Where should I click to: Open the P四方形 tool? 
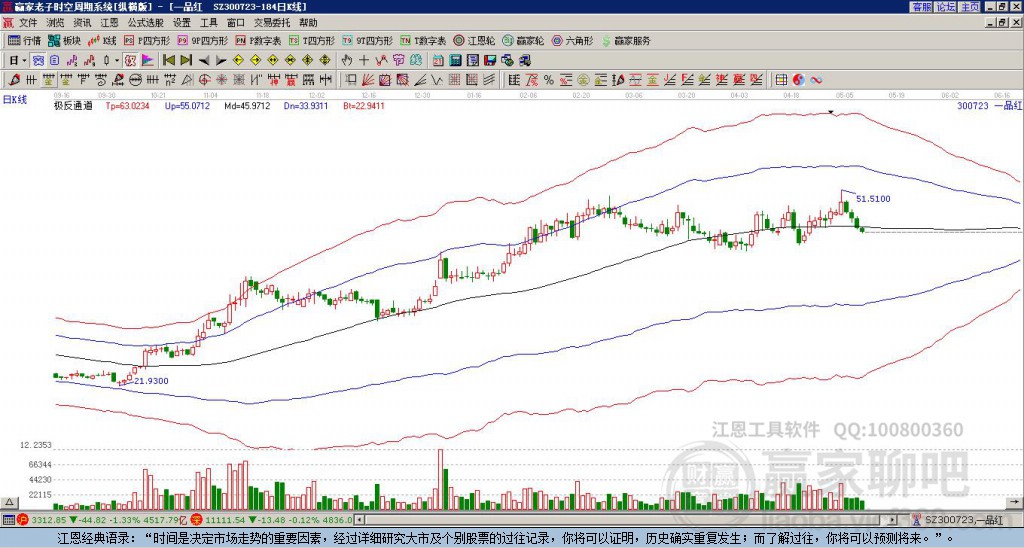click(148, 40)
